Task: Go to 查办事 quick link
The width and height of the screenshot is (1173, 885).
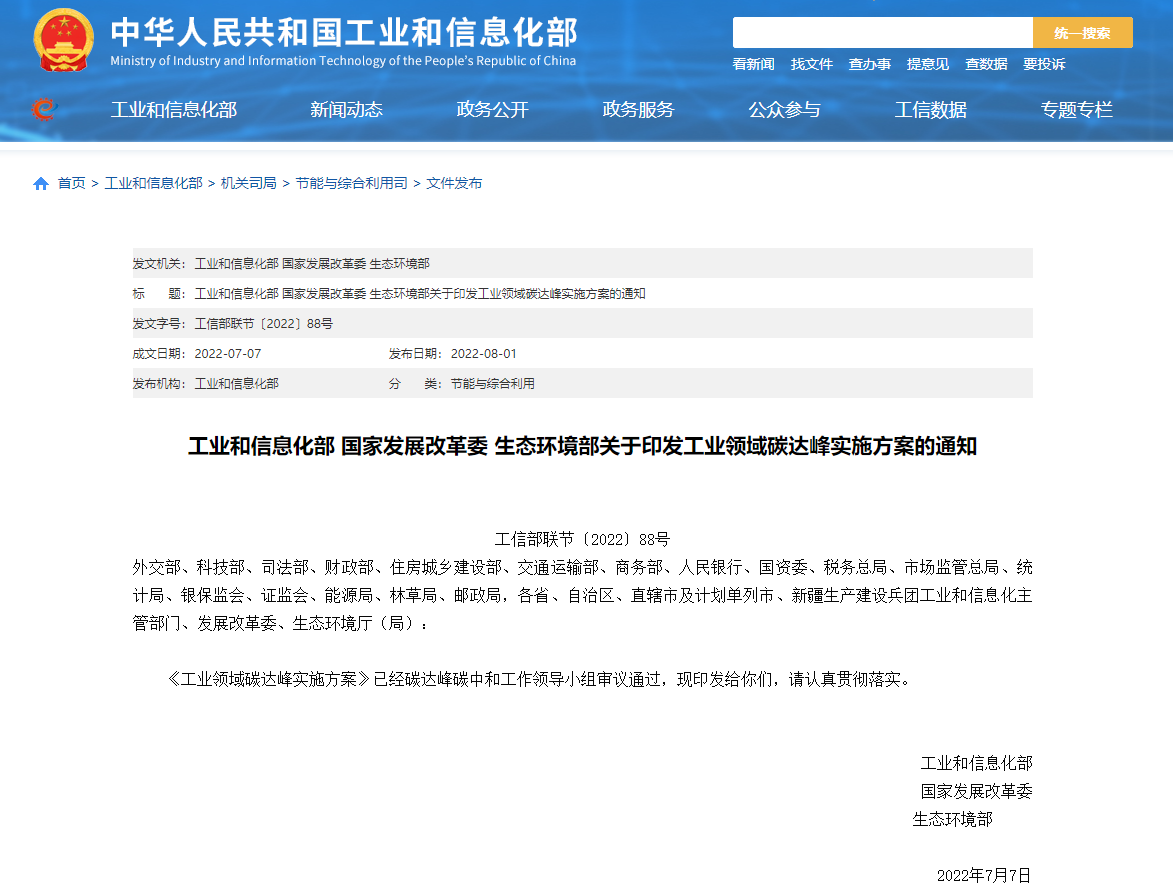Action: coord(869,64)
